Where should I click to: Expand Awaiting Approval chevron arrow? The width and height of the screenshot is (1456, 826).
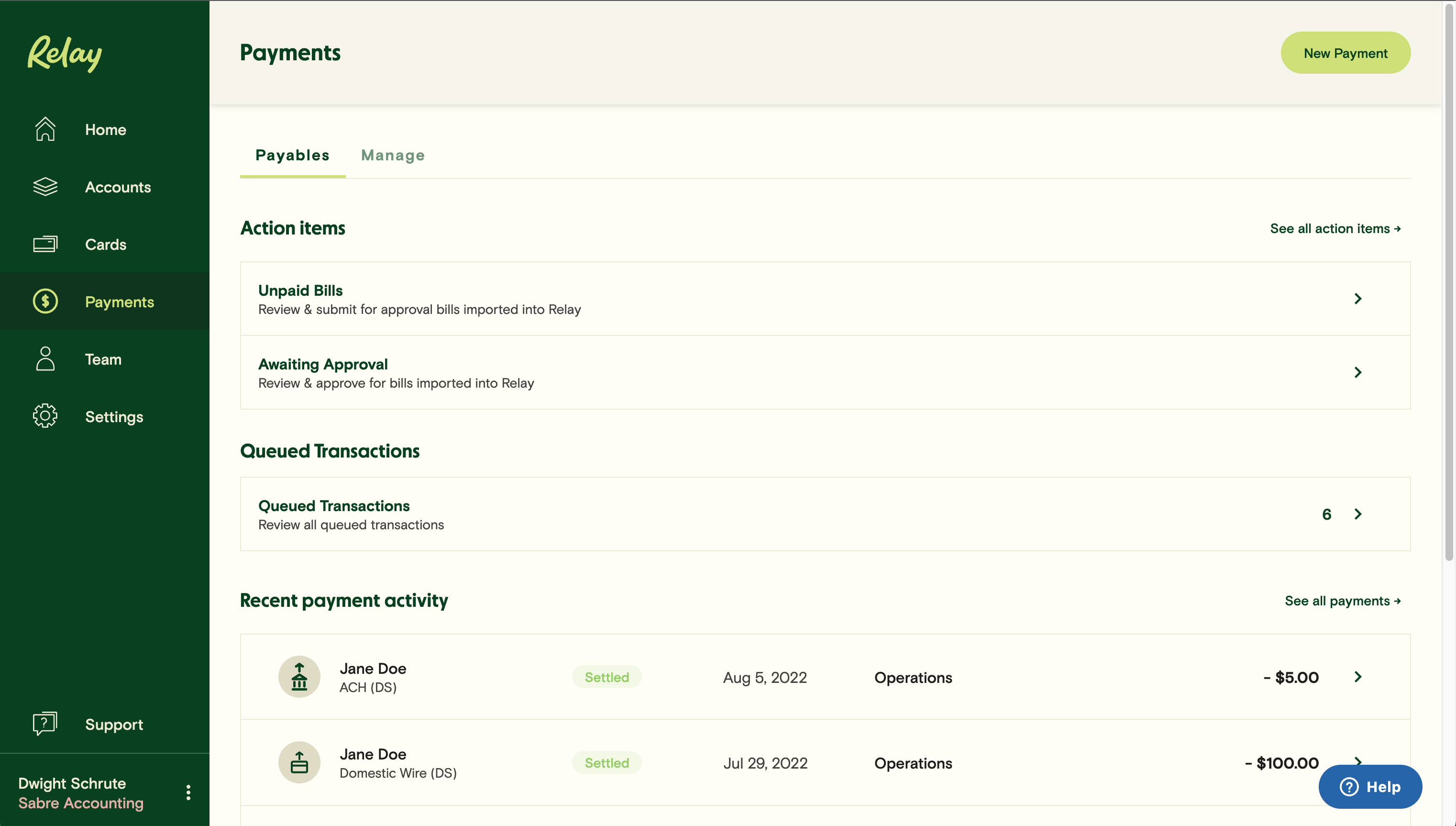[1358, 372]
